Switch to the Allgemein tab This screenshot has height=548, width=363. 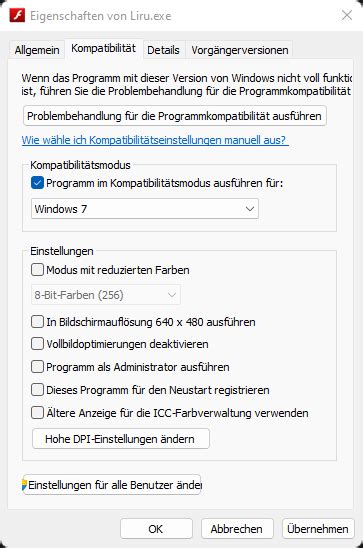(37, 50)
